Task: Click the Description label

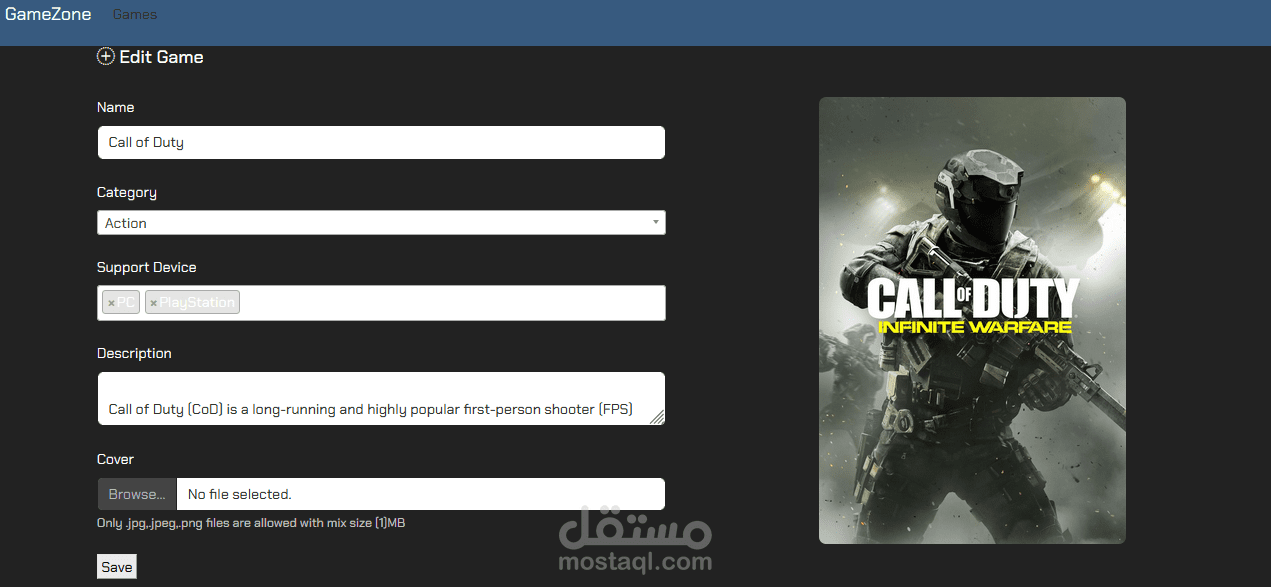Action: pyautogui.click(x=134, y=353)
